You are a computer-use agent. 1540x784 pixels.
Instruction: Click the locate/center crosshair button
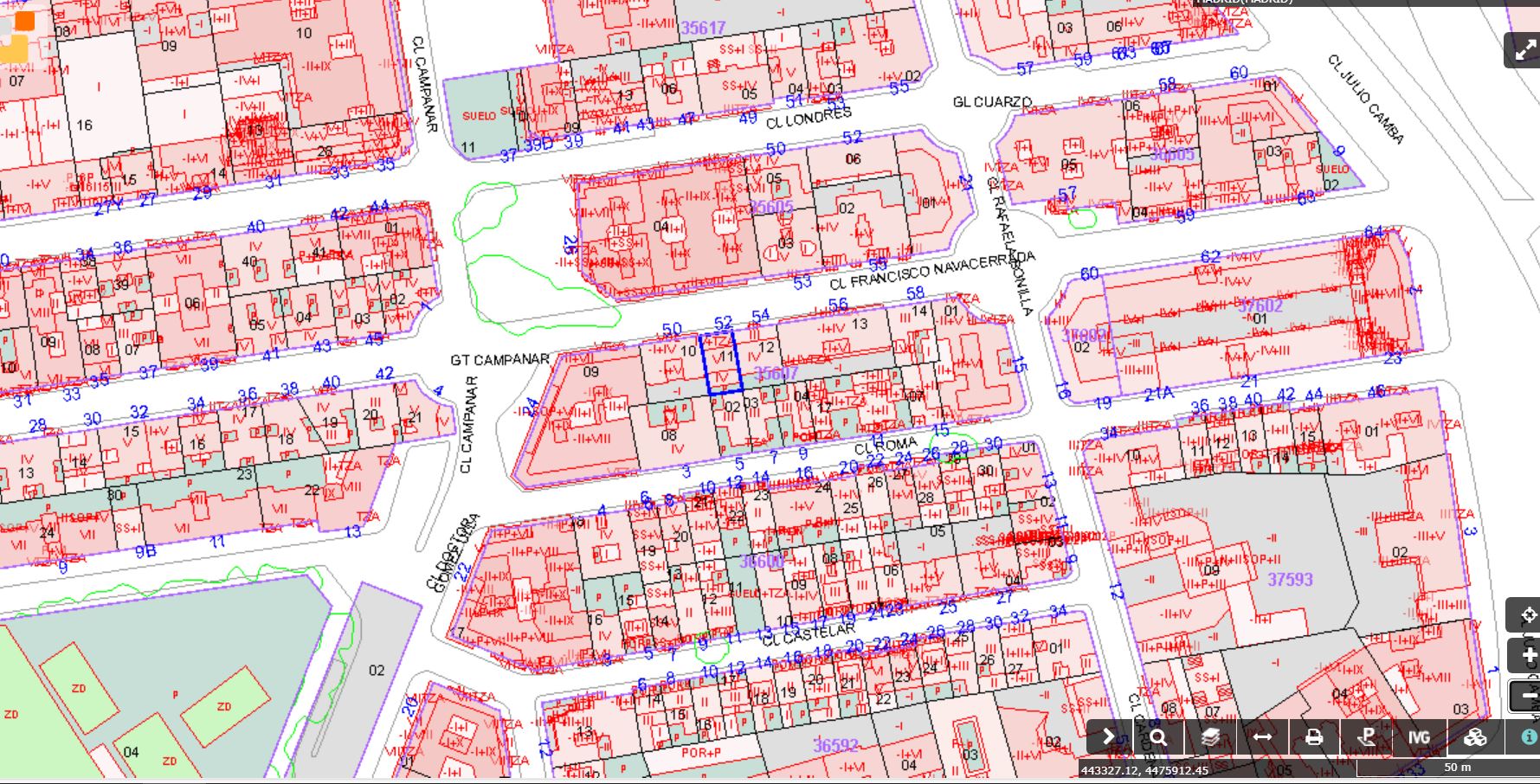[x=1525, y=615]
